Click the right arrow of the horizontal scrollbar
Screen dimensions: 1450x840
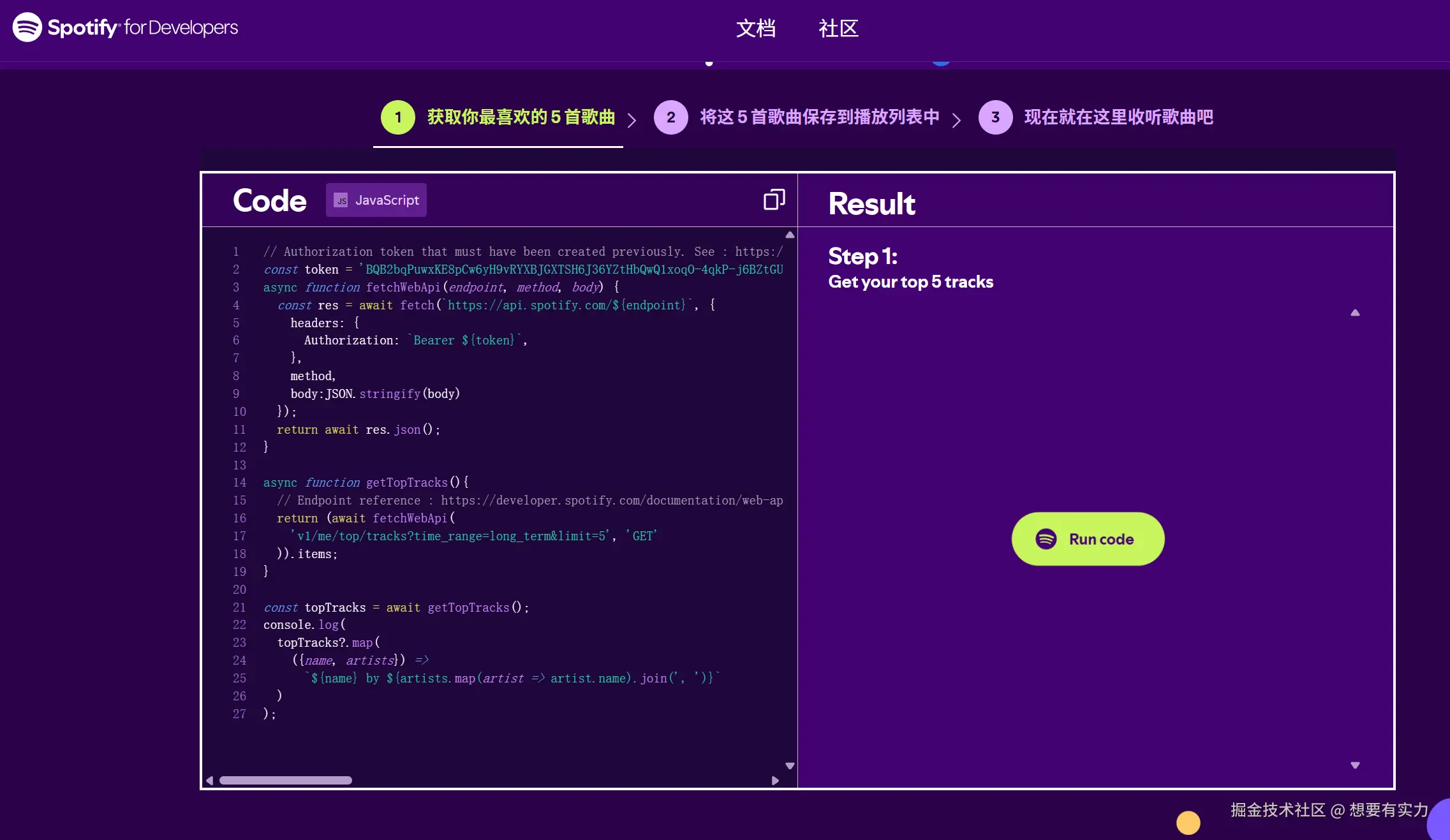point(776,780)
